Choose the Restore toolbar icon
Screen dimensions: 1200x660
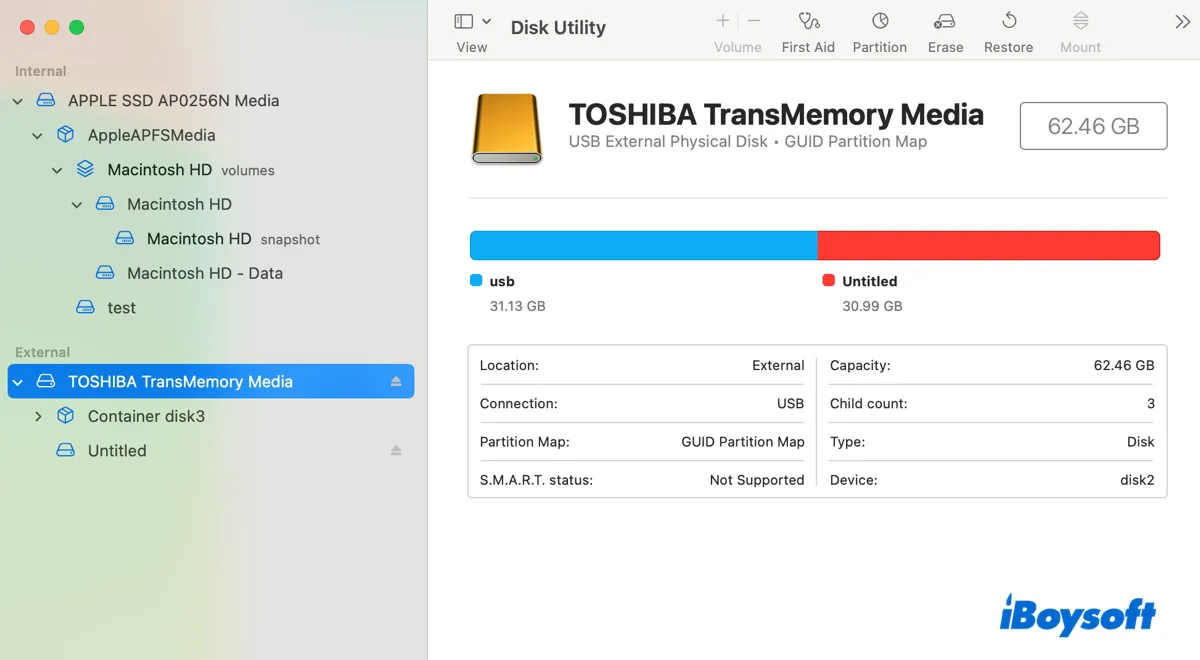pyautogui.click(x=1009, y=21)
